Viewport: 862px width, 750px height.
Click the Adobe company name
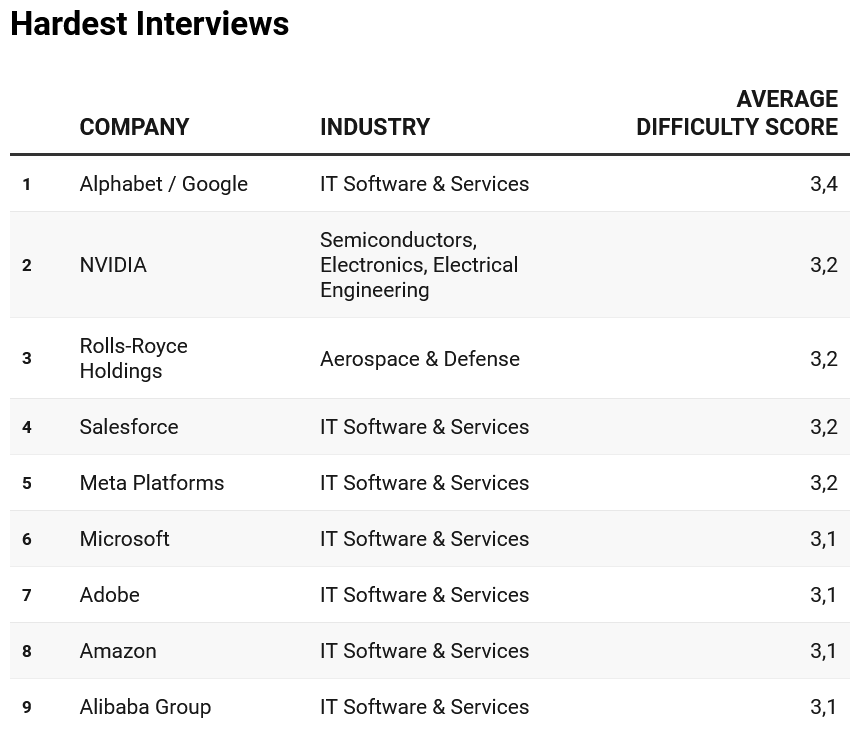coord(109,595)
